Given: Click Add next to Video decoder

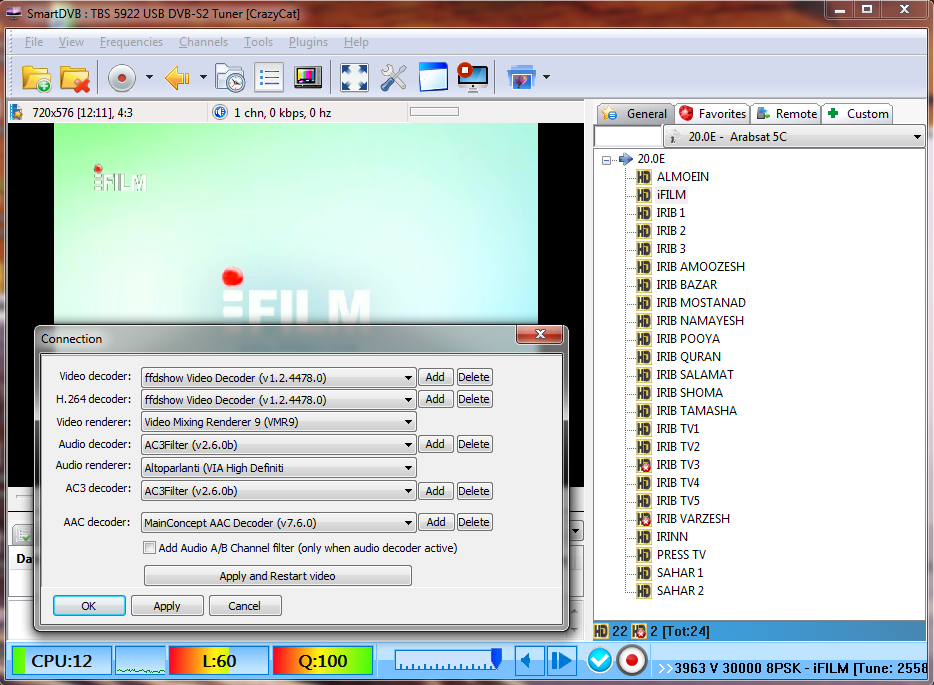Looking at the screenshot, I should click(x=435, y=377).
